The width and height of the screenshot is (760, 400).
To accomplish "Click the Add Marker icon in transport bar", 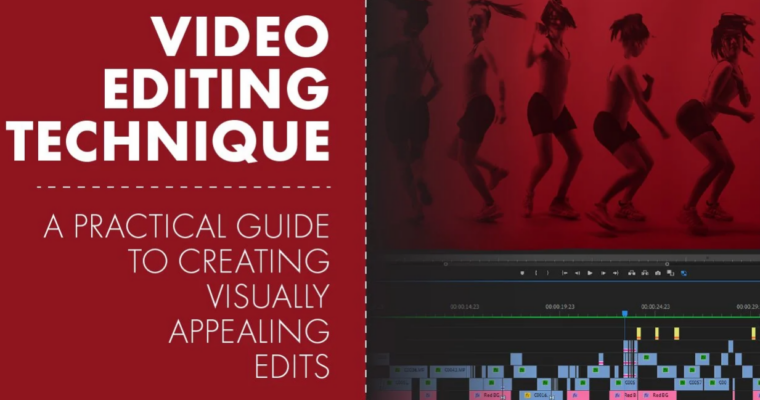I will 522,273.
